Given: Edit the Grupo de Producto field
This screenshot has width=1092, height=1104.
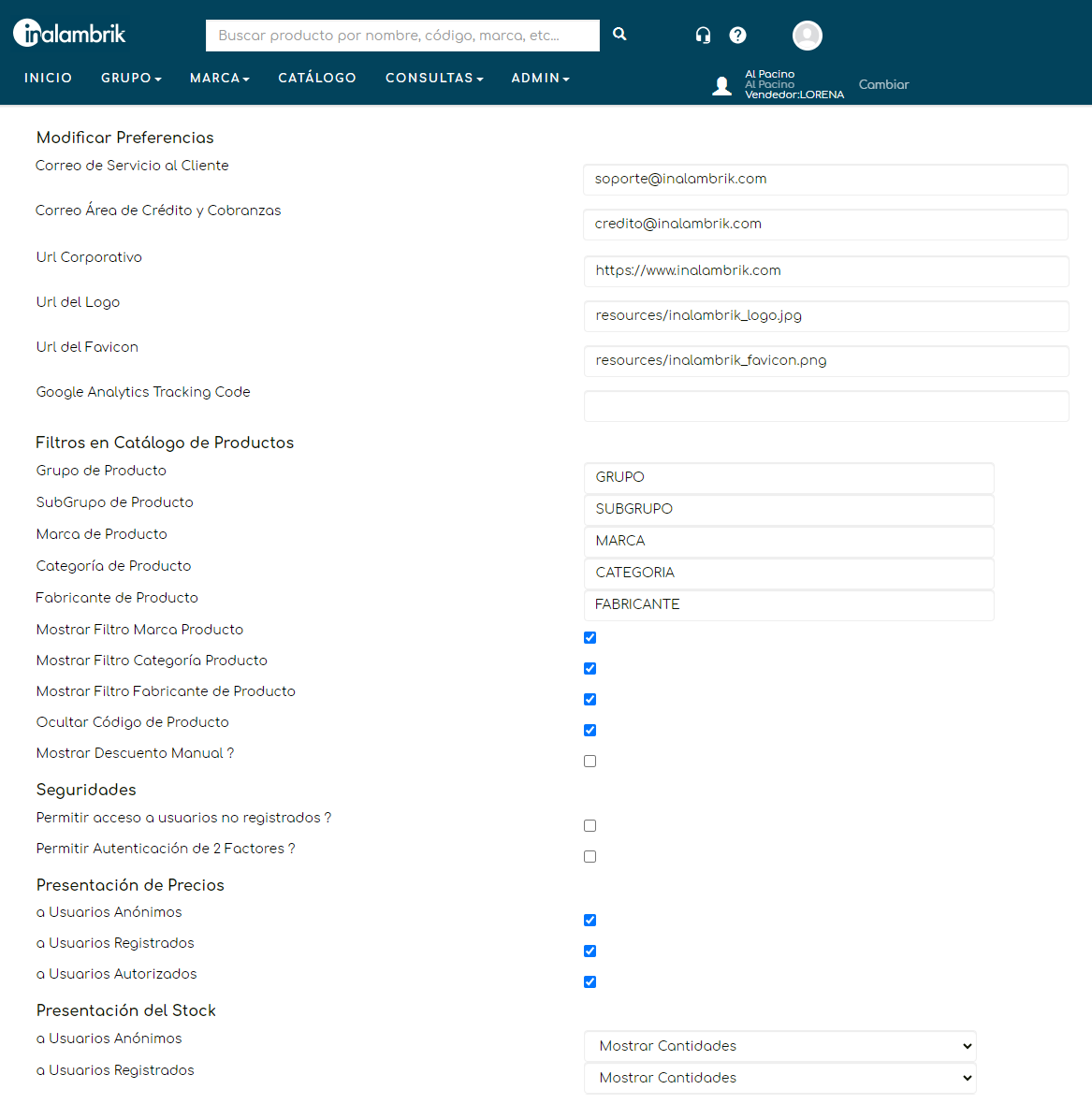Looking at the screenshot, I should (x=789, y=478).
